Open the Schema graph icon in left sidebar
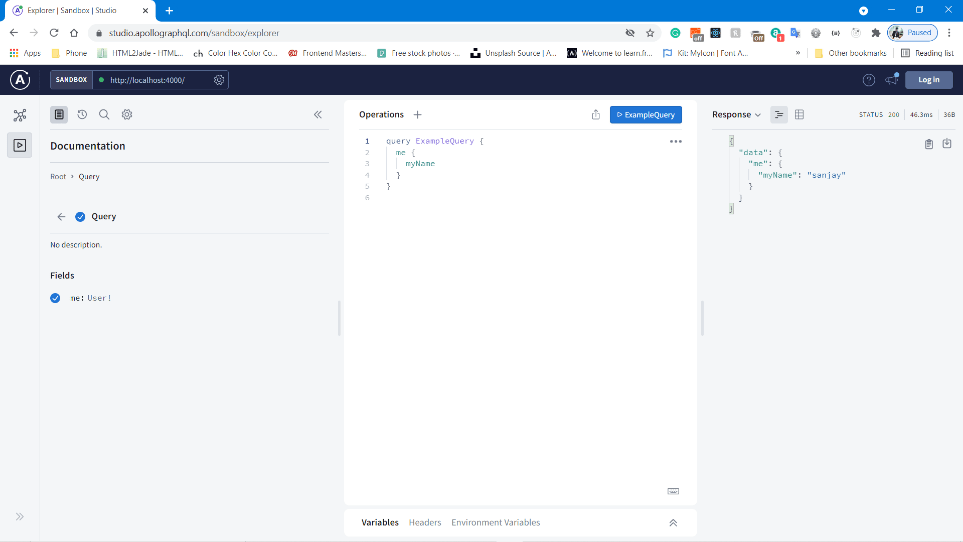 19,115
